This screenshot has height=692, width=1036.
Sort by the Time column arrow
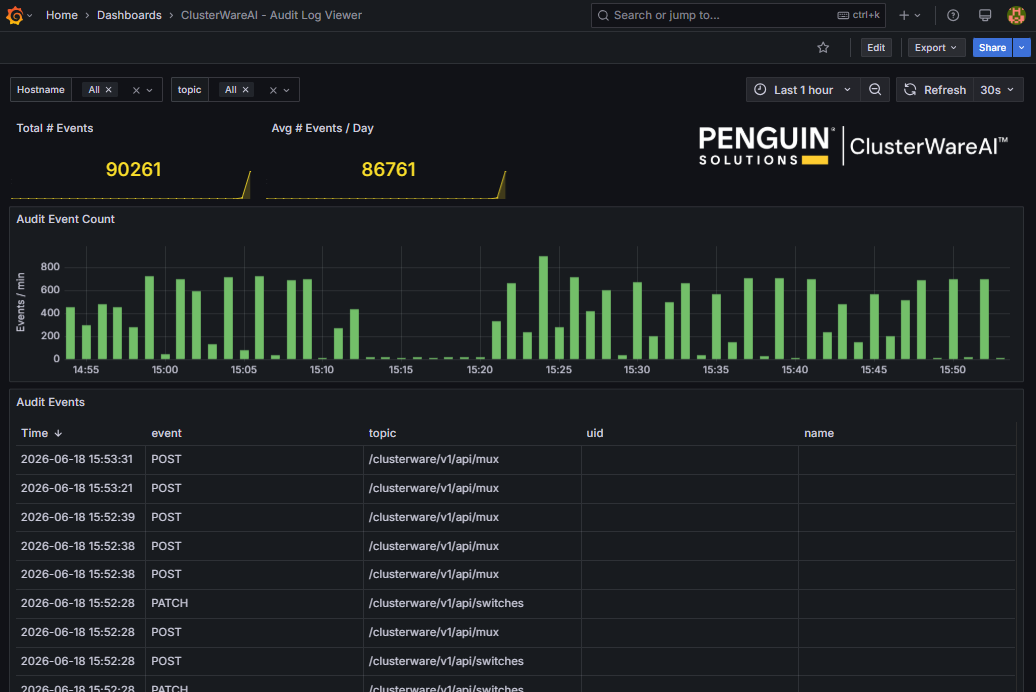(58, 434)
